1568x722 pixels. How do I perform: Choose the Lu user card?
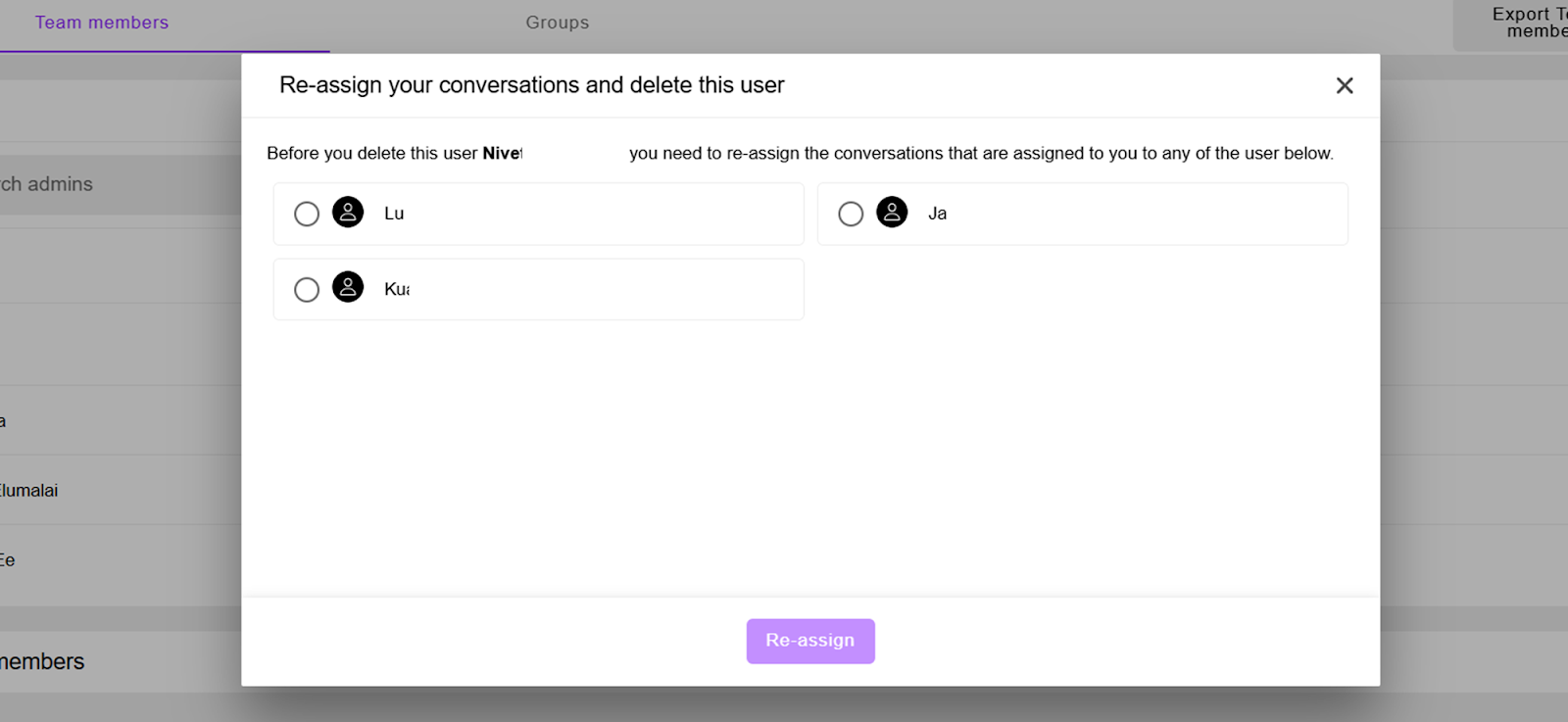538,214
